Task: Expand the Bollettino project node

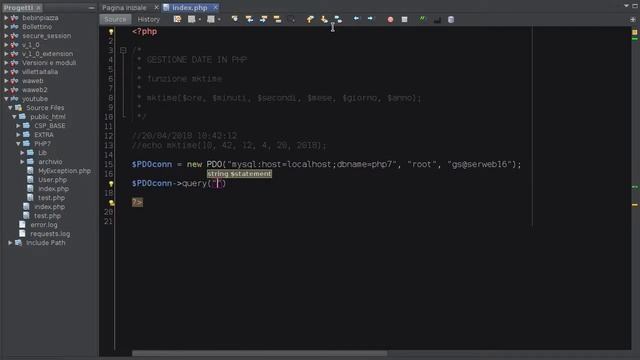Action: 6,27
